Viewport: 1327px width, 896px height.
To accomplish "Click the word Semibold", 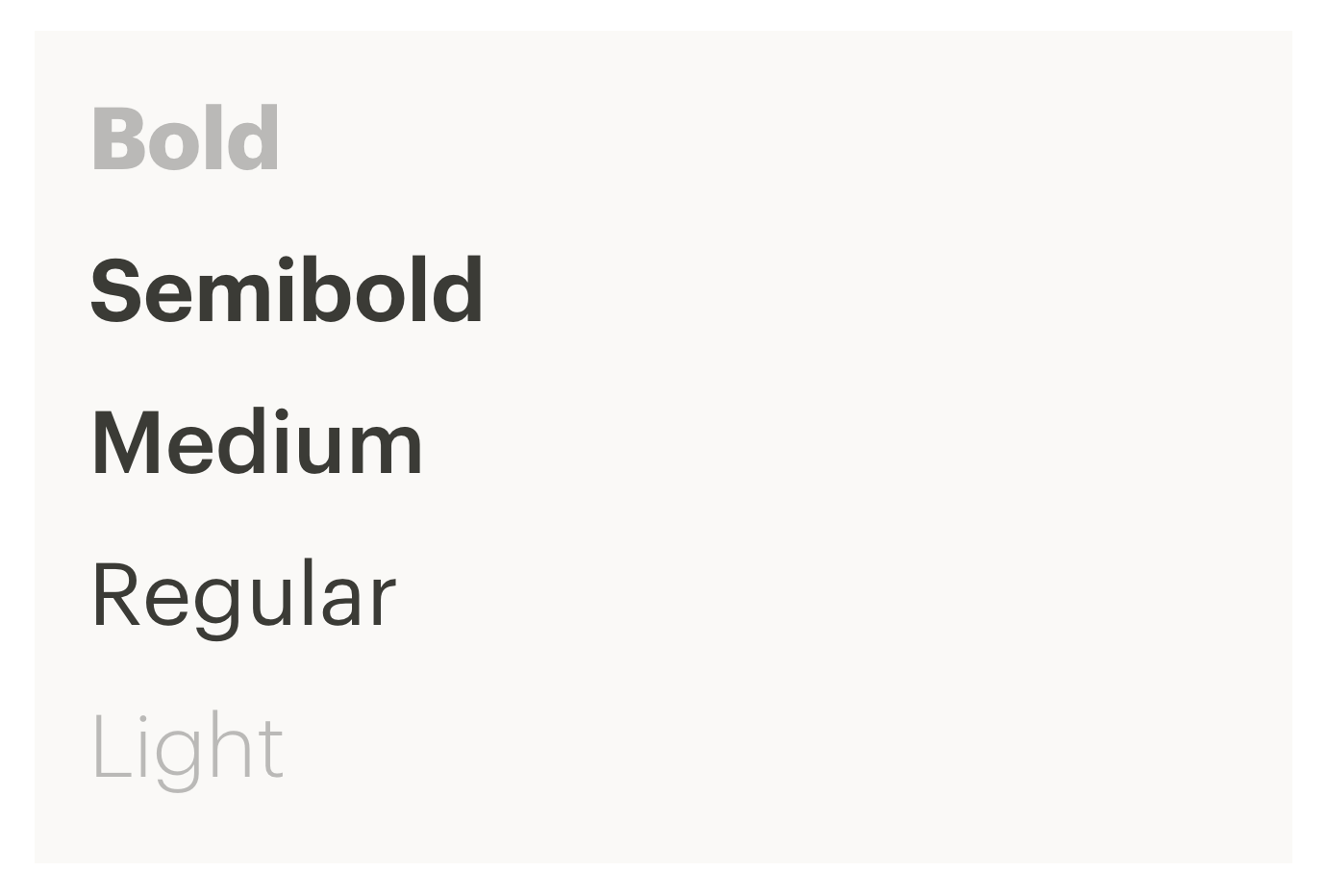I will [287, 290].
